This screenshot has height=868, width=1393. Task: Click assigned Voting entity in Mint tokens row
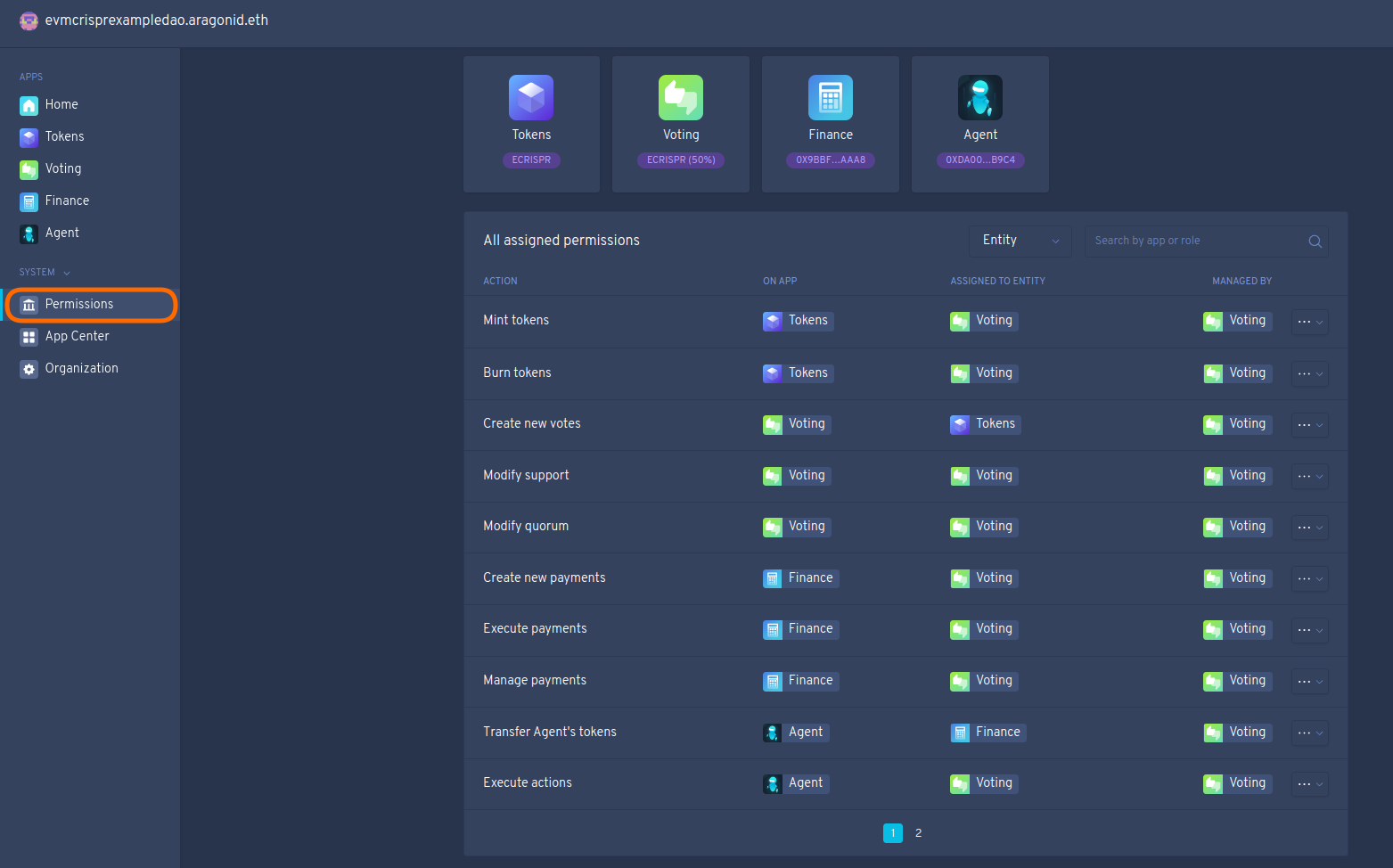(x=984, y=321)
